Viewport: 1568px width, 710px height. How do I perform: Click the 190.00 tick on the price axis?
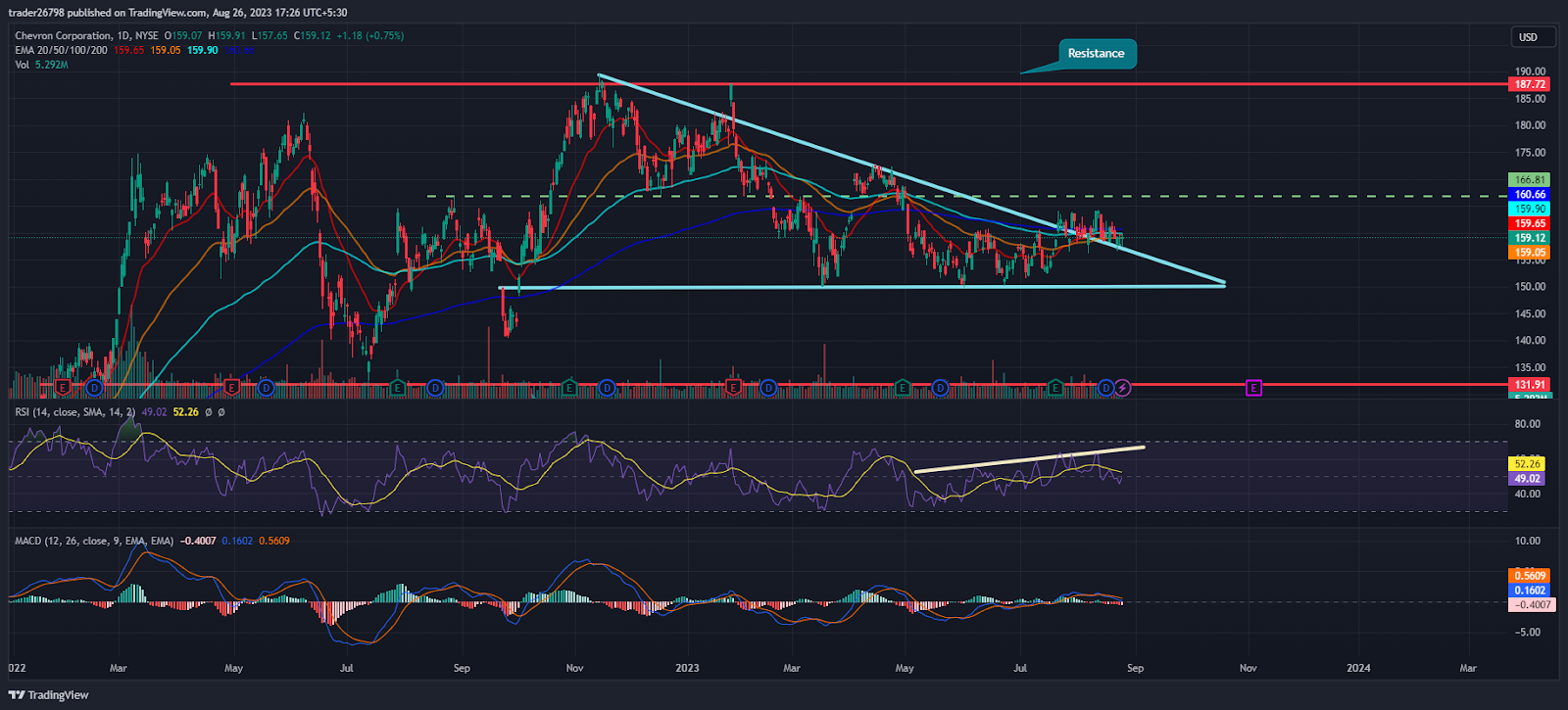click(x=1530, y=71)
